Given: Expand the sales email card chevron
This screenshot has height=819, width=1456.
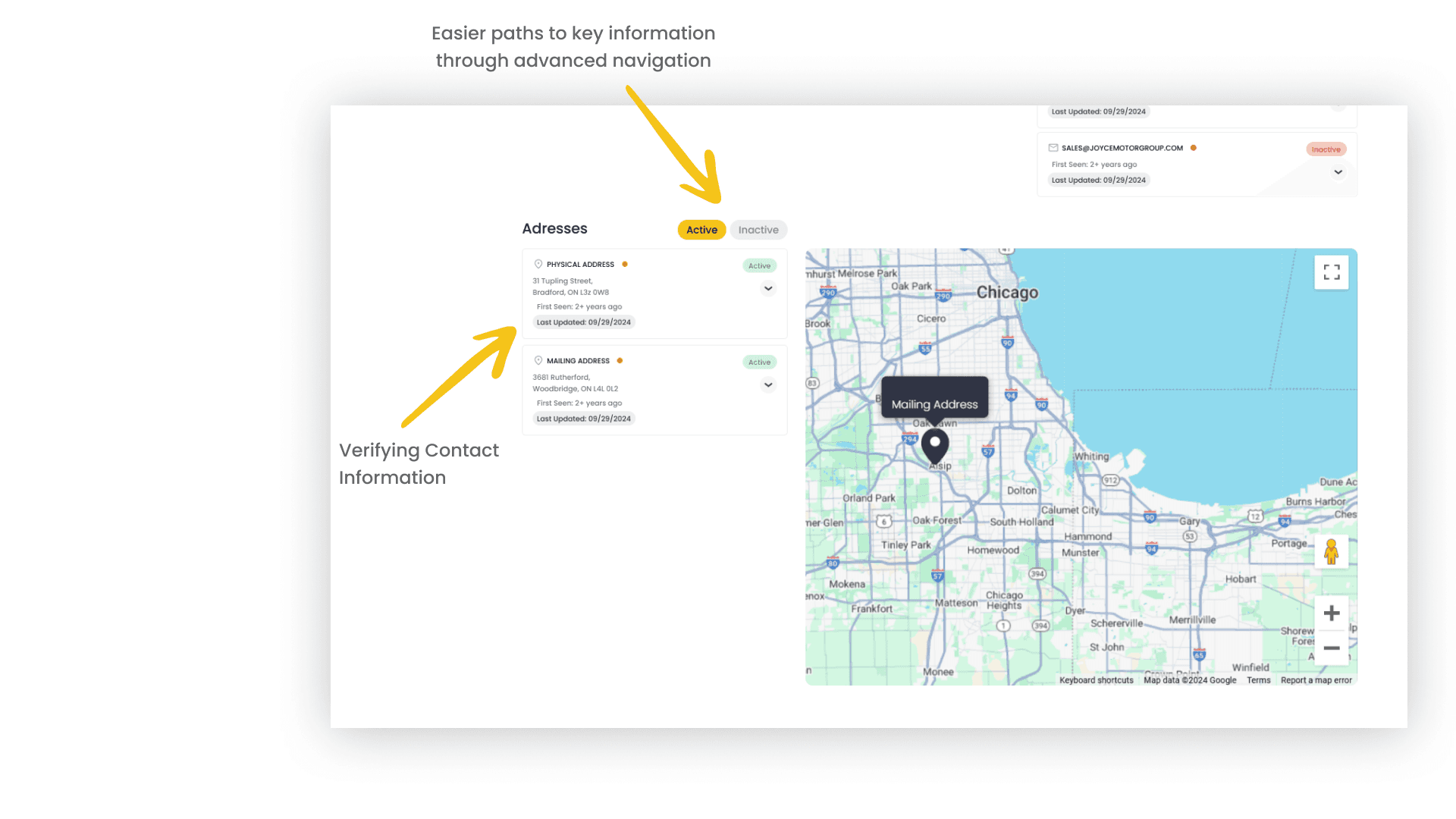Looking at the screenshot, I should (x=1338, y=172).
